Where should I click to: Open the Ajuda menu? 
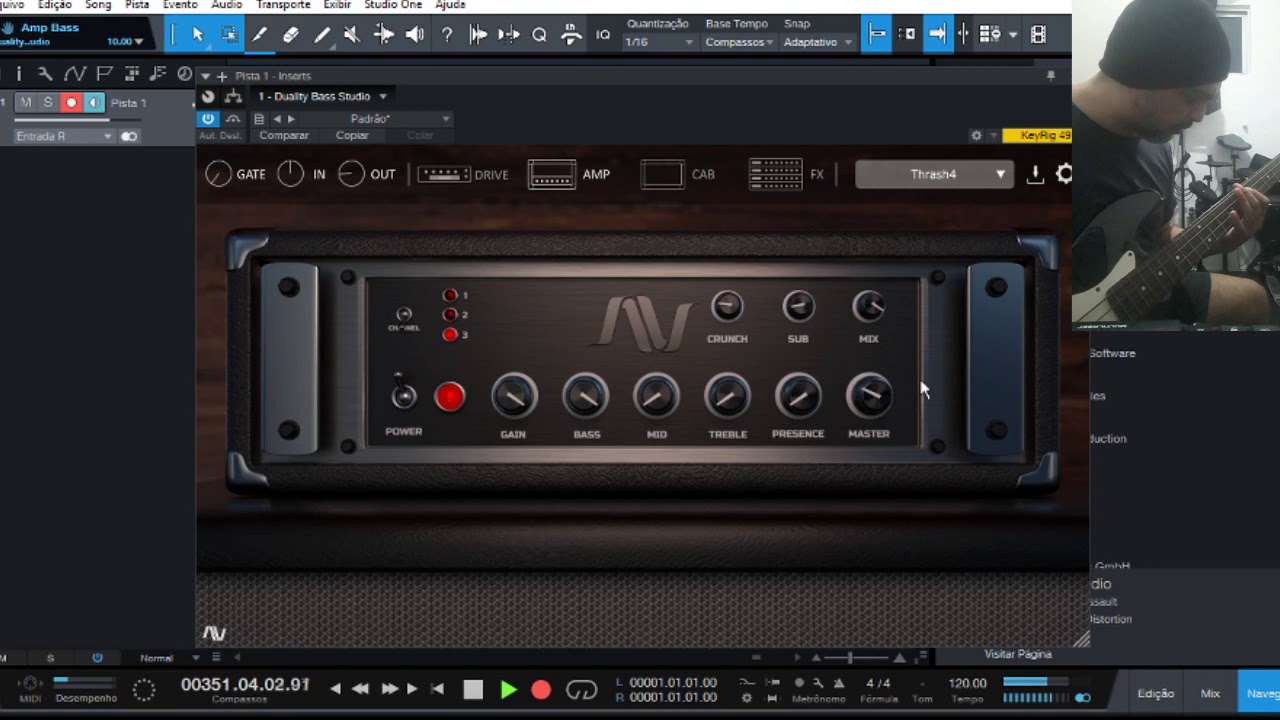tap(450, 5)
